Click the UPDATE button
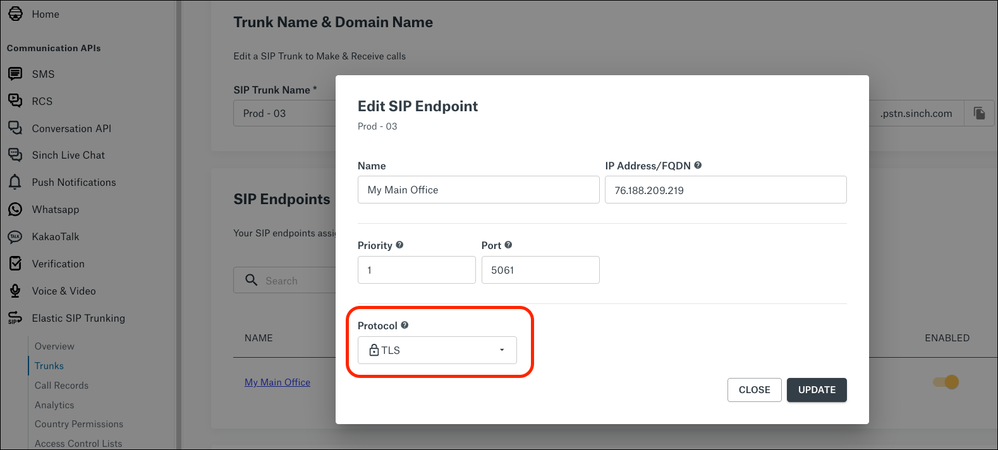998x450 pixels. 817,390
